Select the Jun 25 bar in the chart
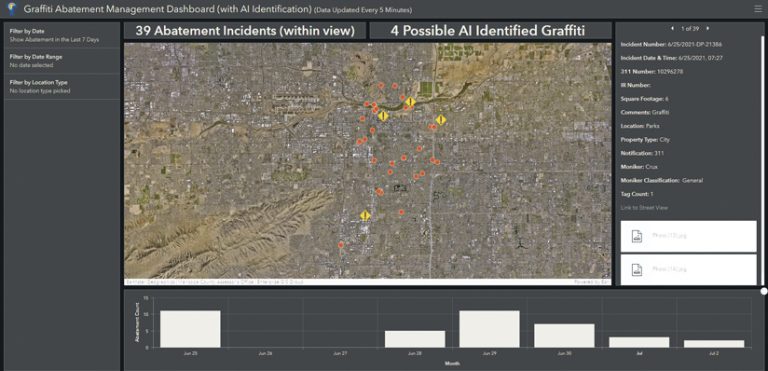This screenshot has height=371, width=768. [x=190, y=329]
